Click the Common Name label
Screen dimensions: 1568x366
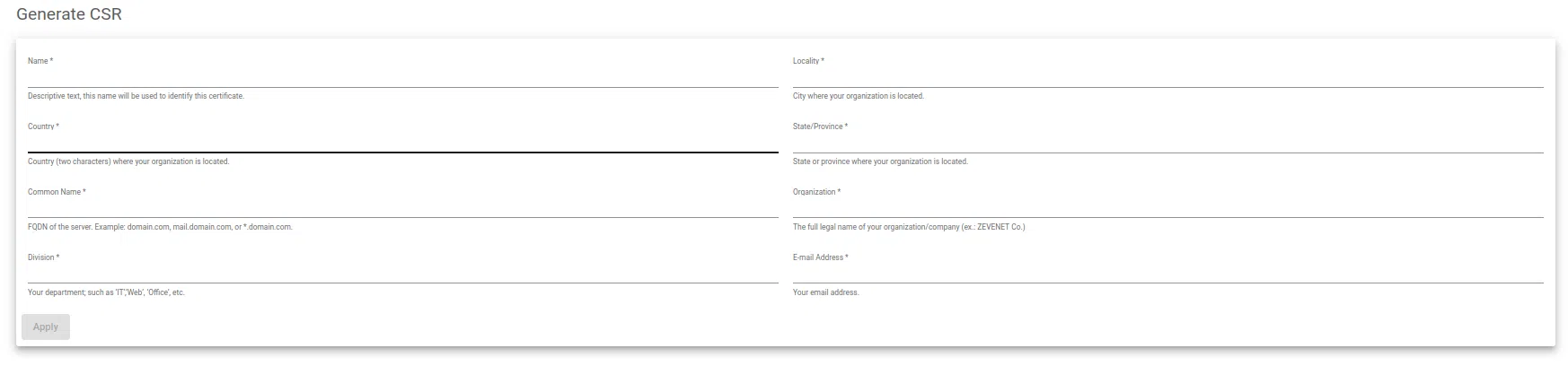point(56,192)
